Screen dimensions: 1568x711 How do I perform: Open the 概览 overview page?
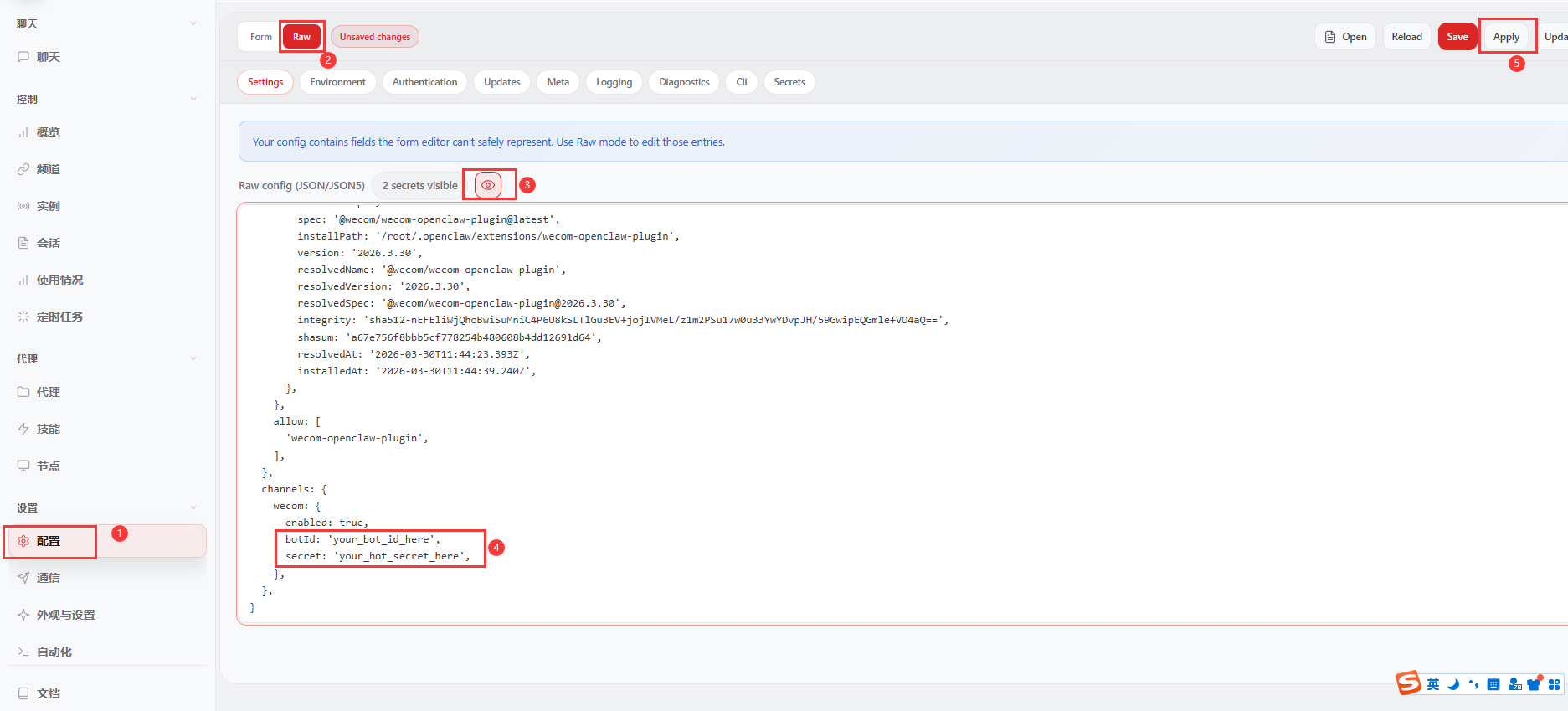click(48, 132)
